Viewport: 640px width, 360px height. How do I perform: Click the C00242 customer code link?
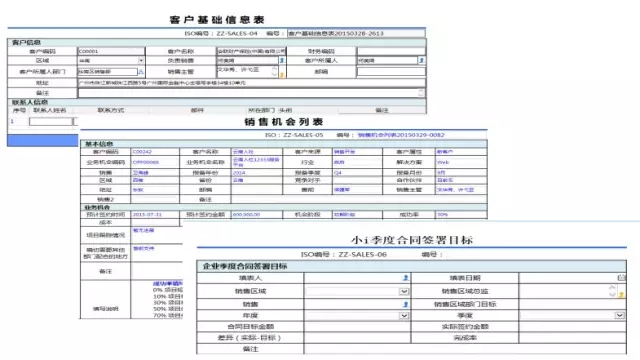(142, 152)
